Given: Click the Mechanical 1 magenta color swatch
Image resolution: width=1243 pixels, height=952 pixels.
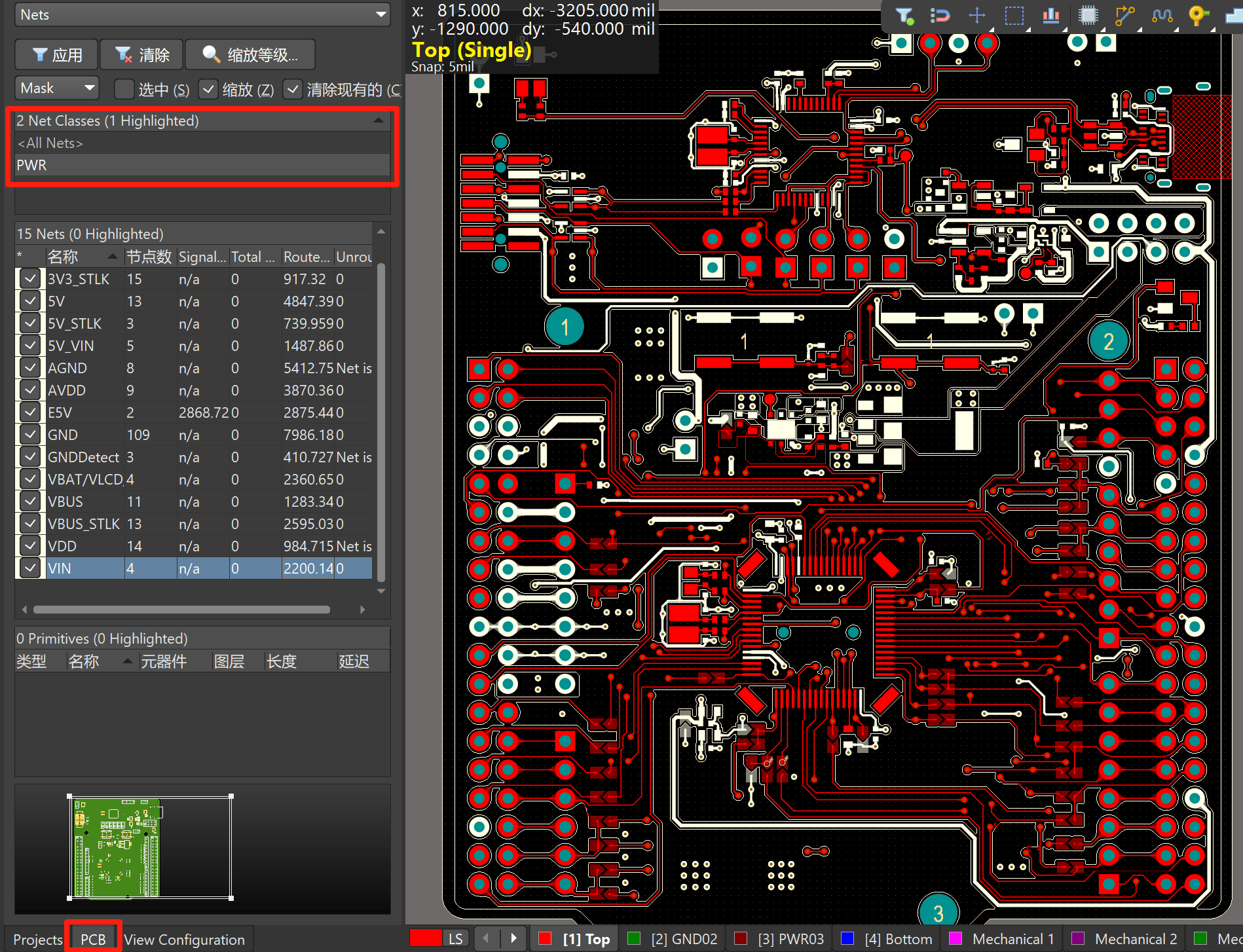Looking at the screenshot, I should (955, 939).
